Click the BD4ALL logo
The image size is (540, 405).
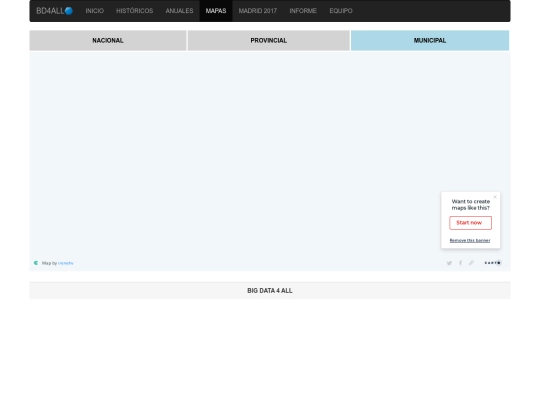click(54, 11)
